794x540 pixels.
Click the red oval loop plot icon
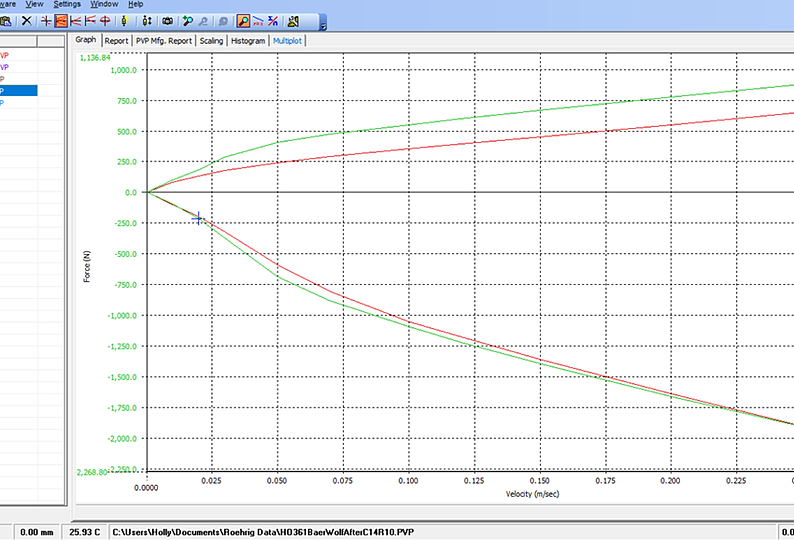tap(105, 21)
